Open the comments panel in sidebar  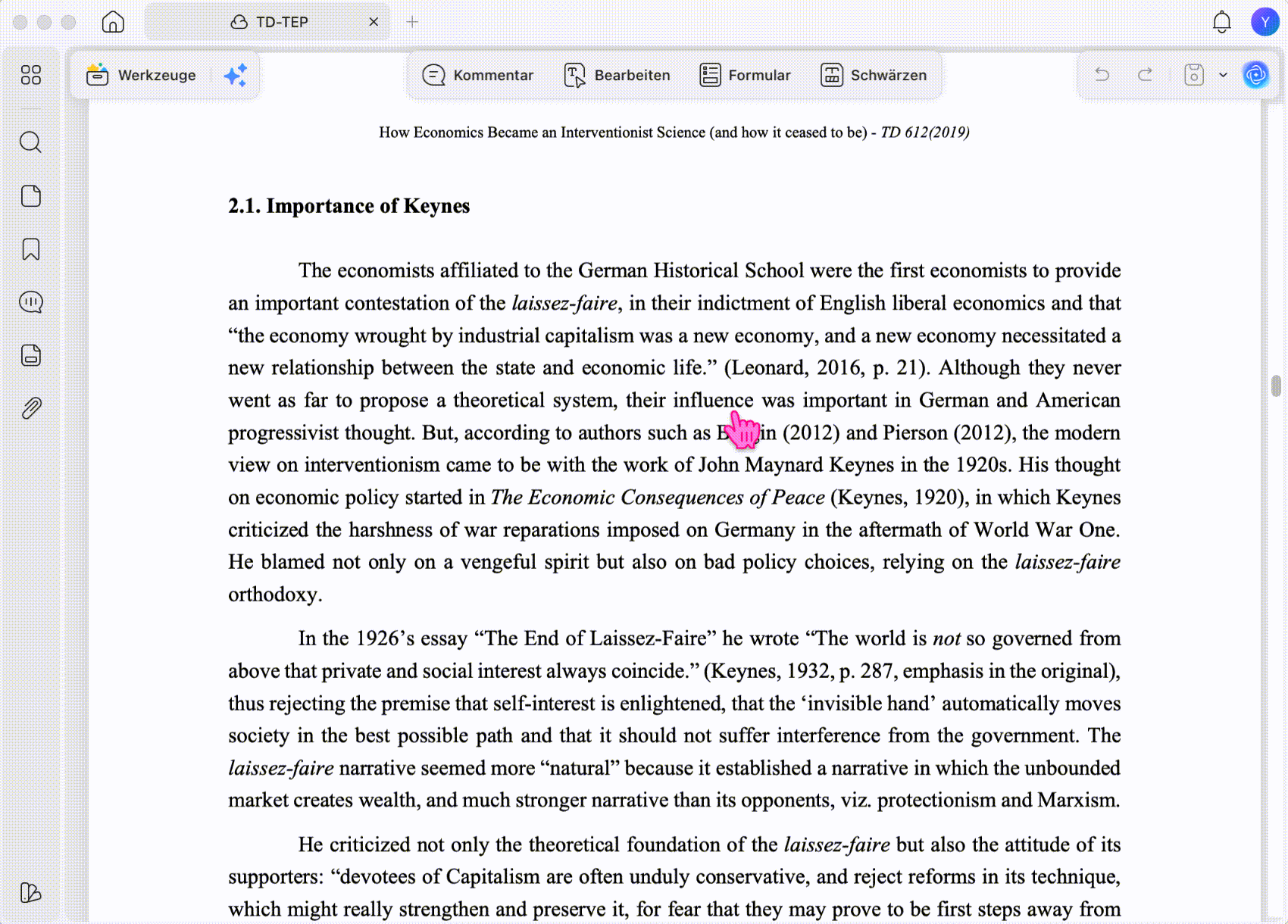(x=31, y=302)
